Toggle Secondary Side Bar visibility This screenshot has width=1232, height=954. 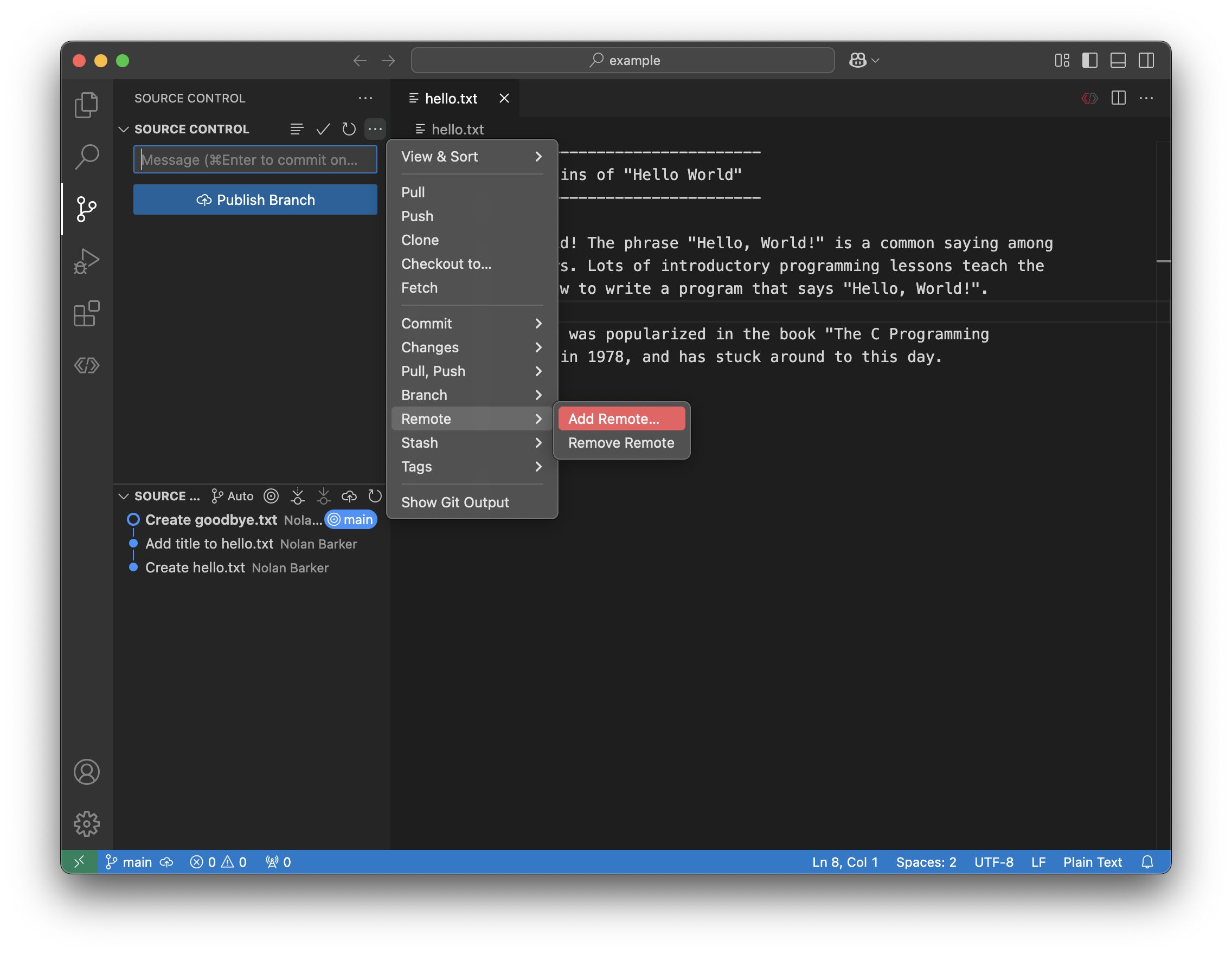(x=1146, y=60)
